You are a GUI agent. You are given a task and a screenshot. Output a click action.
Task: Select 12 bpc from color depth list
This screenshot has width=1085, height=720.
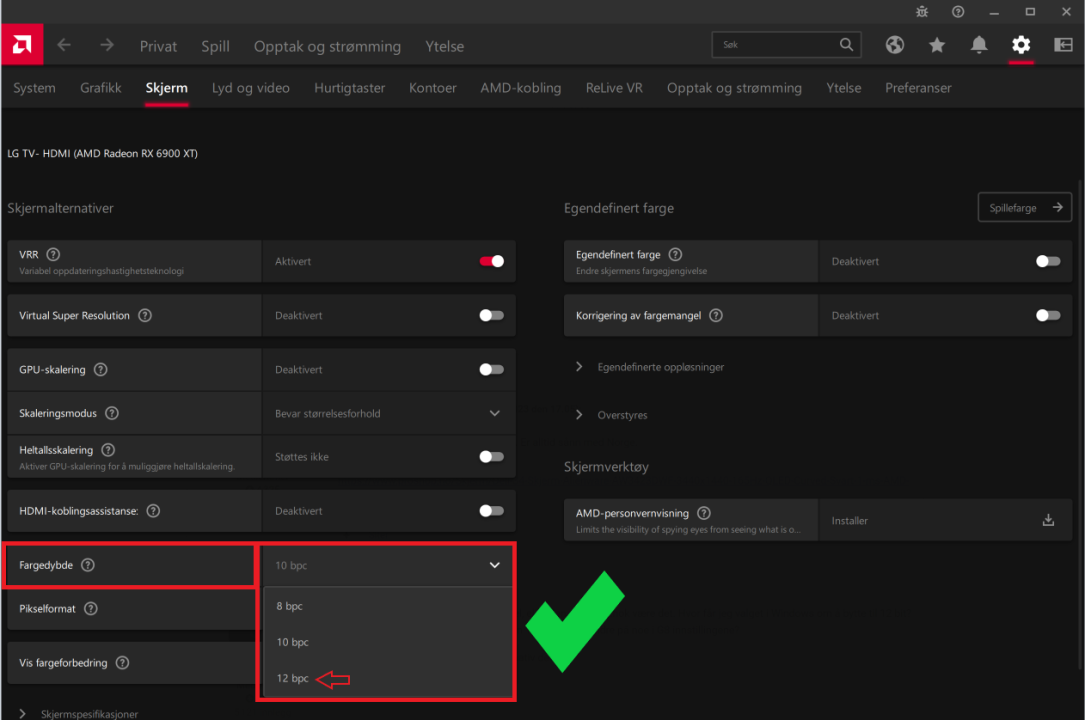coord(293,678)
